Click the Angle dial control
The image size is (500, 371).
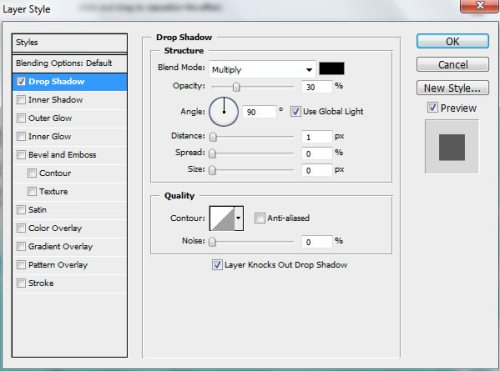[x=224, y=112]
